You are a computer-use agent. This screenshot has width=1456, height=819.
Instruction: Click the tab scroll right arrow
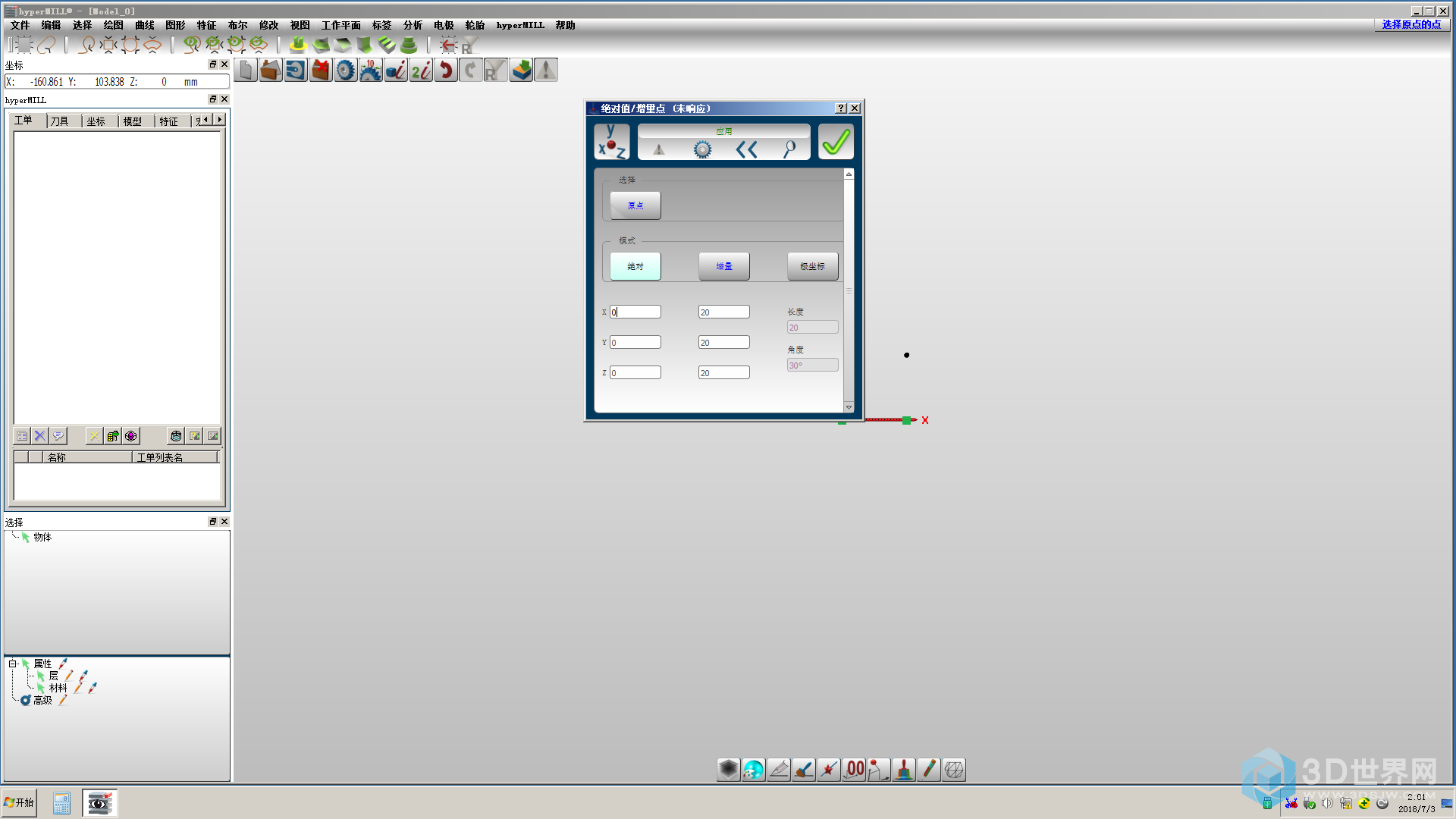coord(220,120)
